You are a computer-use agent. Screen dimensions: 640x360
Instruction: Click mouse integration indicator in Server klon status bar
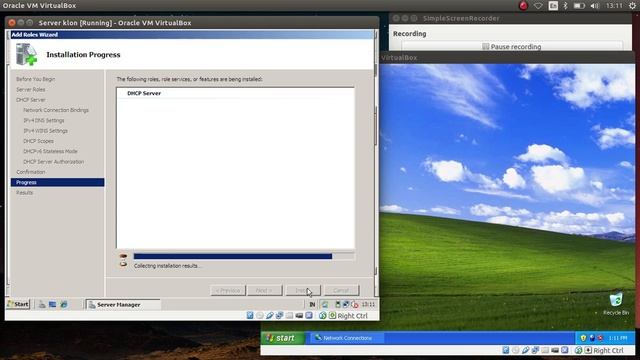[x=322, y=316]
